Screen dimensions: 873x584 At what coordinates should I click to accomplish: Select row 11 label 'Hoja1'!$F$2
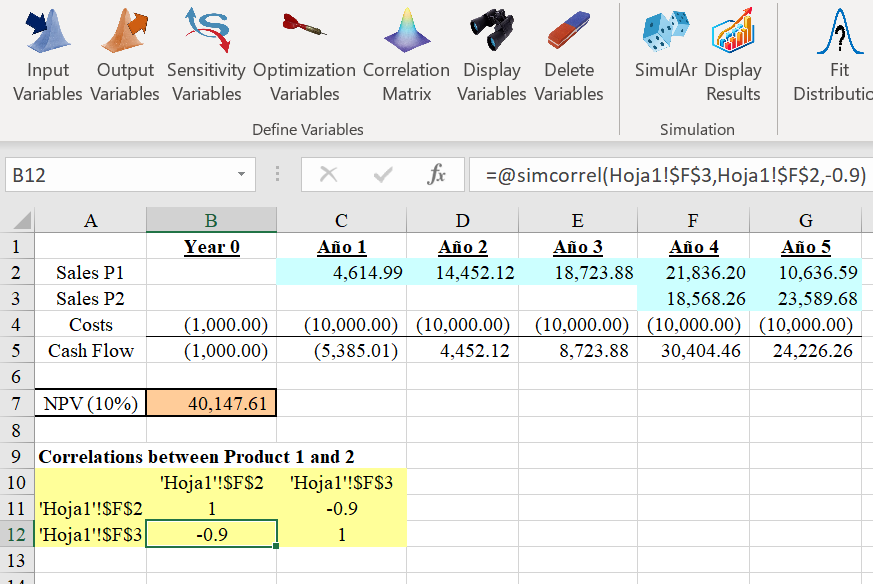[x=91, y=508]
